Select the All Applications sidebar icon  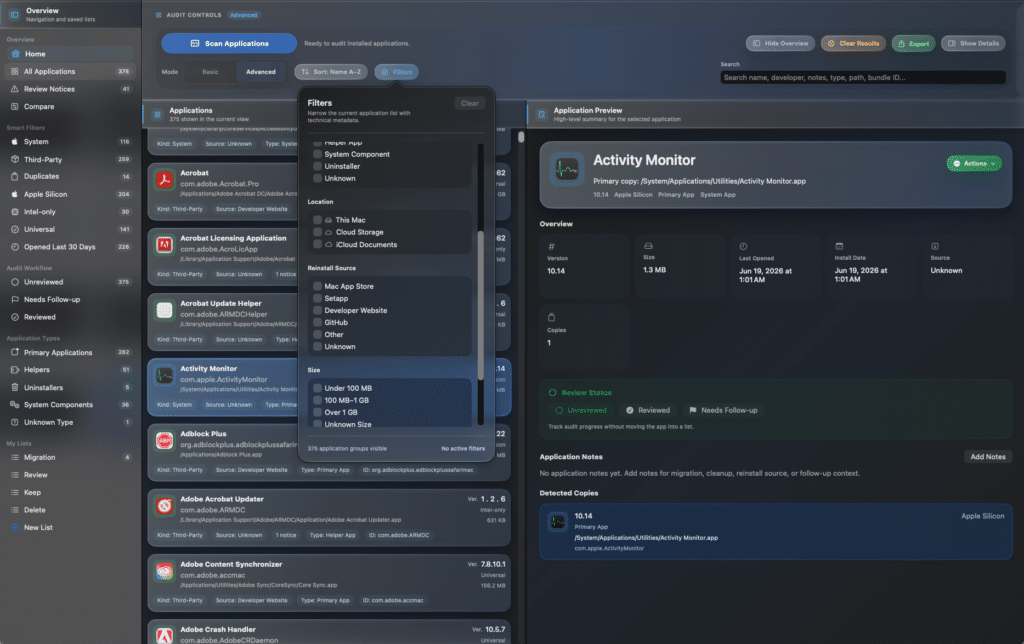[x=15, y=71]
